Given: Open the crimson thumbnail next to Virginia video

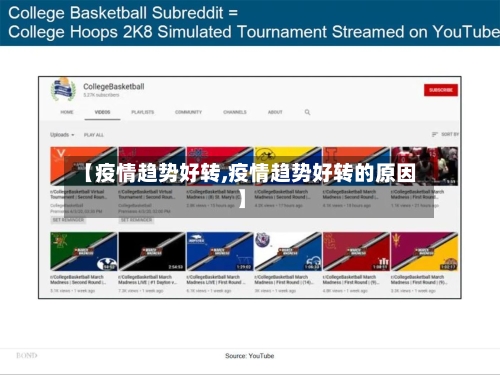Looking at the screenshot, I should coord(152,166).
